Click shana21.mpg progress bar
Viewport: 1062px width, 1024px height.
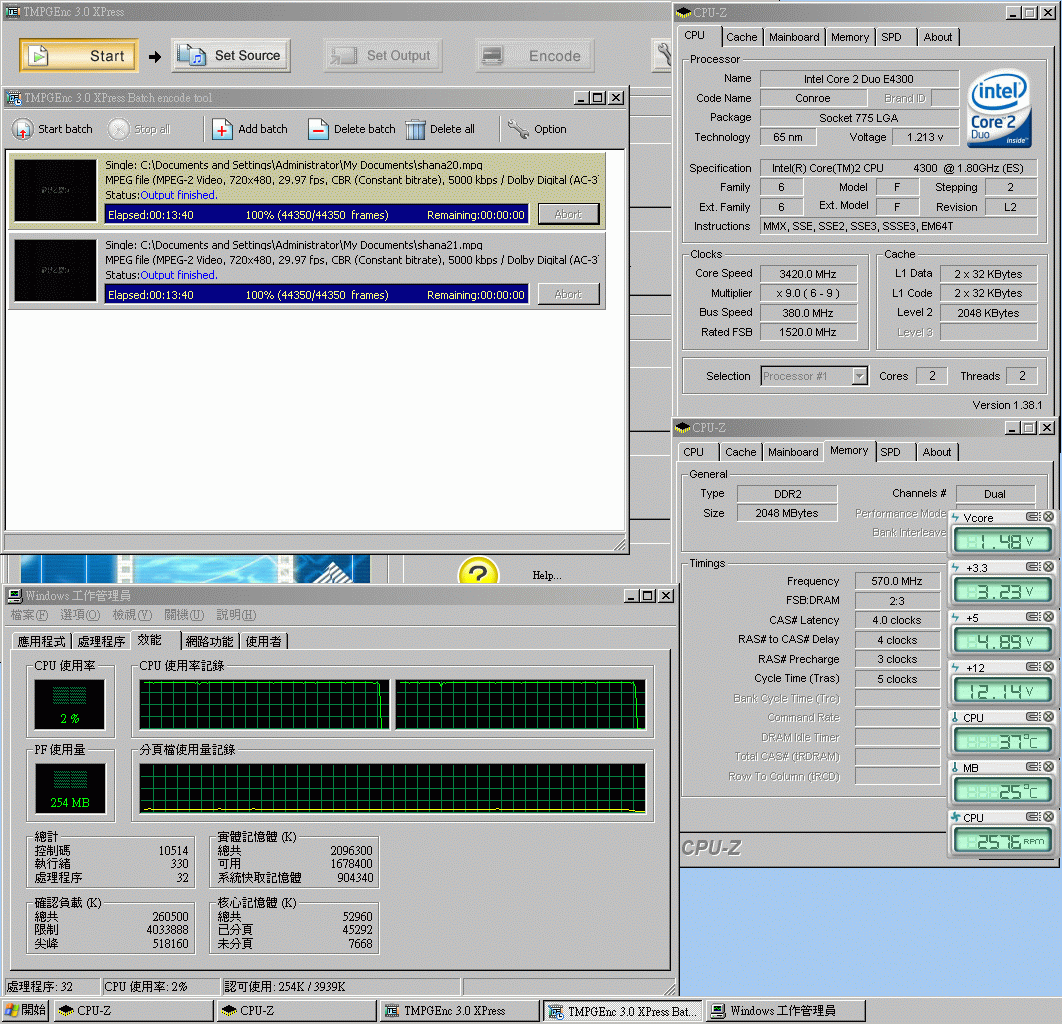pos(316,295)
